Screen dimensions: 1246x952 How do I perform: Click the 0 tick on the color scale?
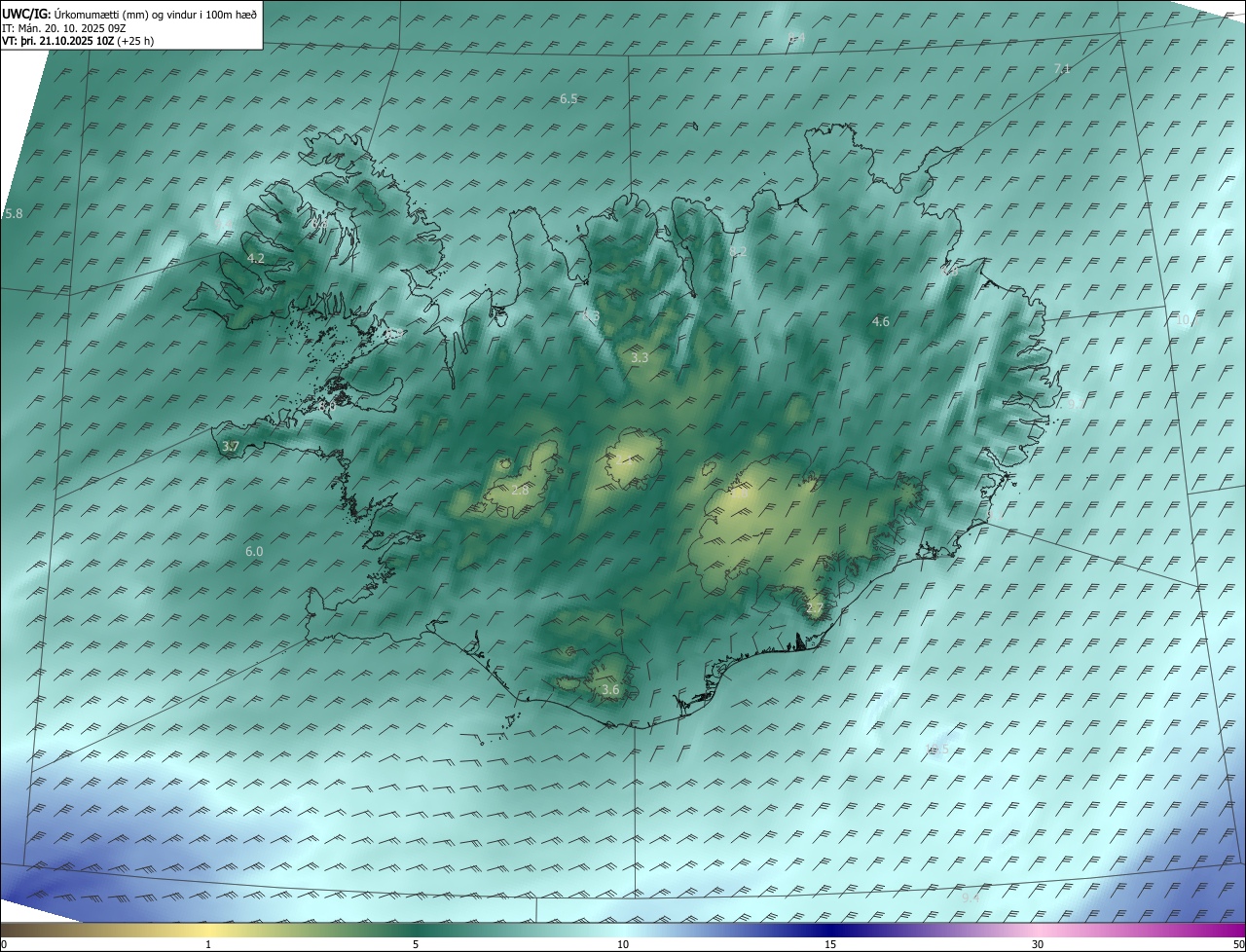(4, 944)
